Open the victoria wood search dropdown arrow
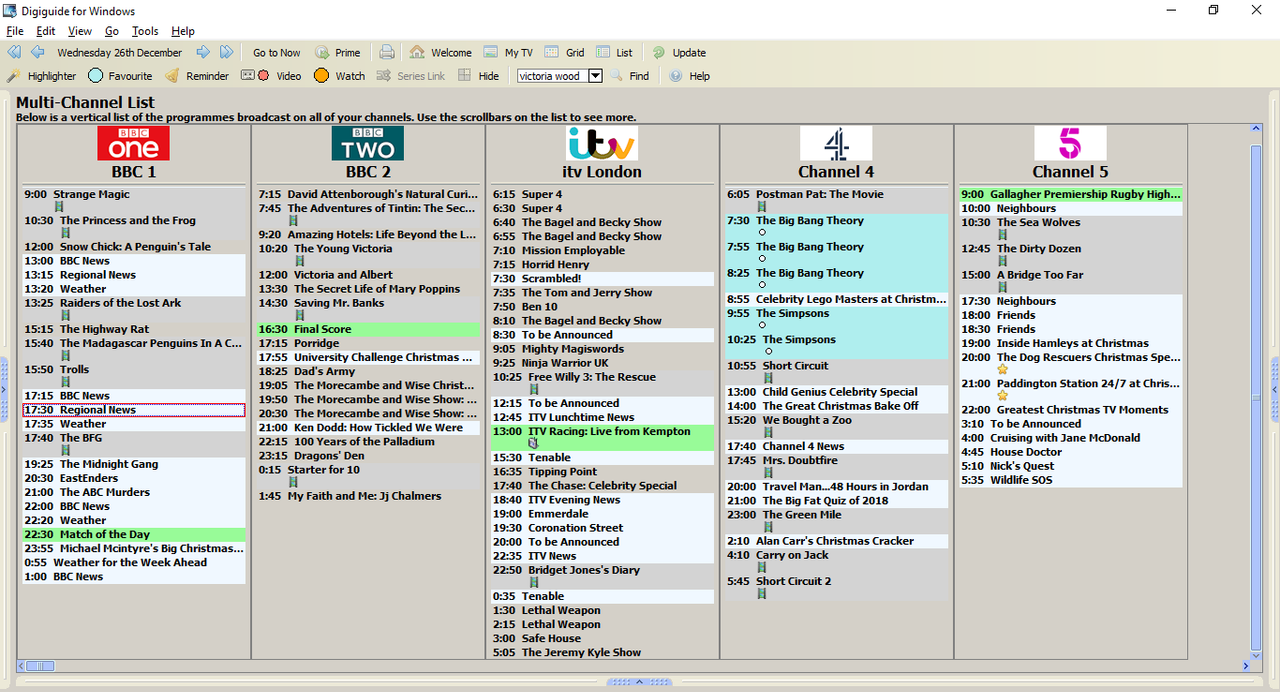This screenshot has height=692, width=1280. click(x=595, y=76)
